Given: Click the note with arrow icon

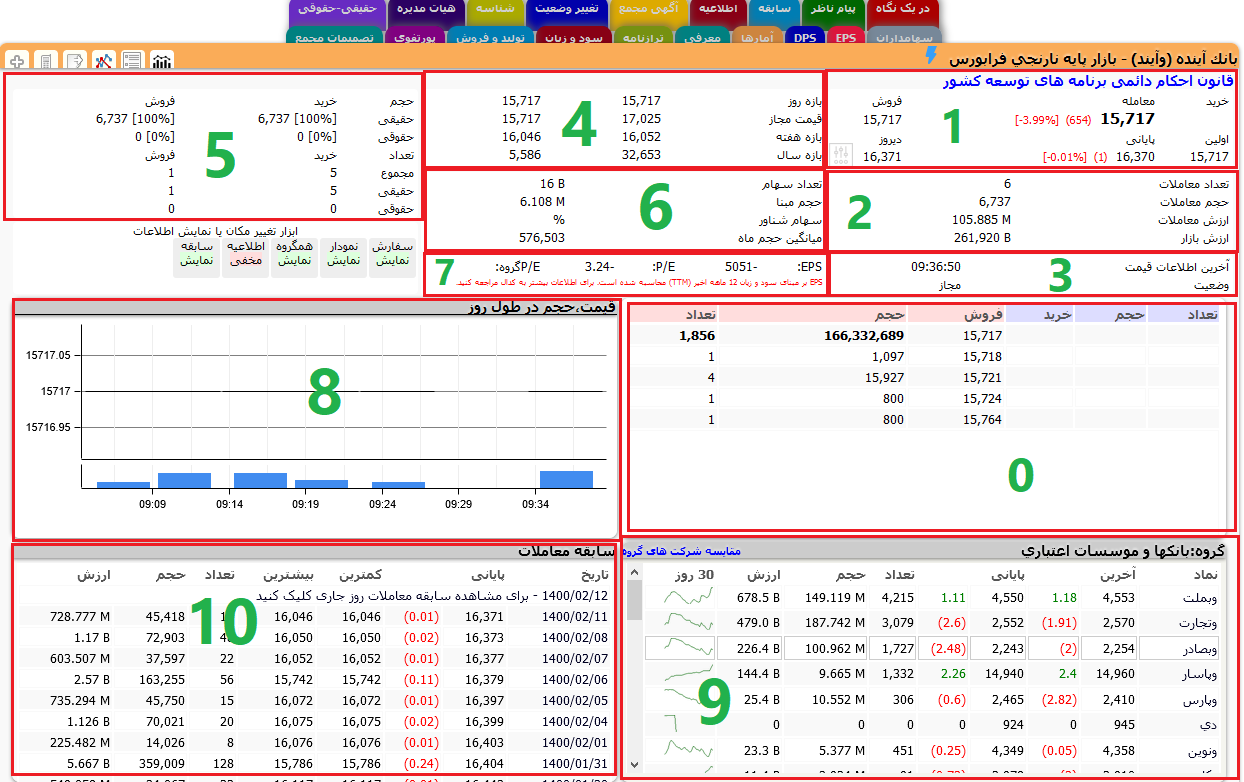Looking at the screenshot, I should point(75,61).
